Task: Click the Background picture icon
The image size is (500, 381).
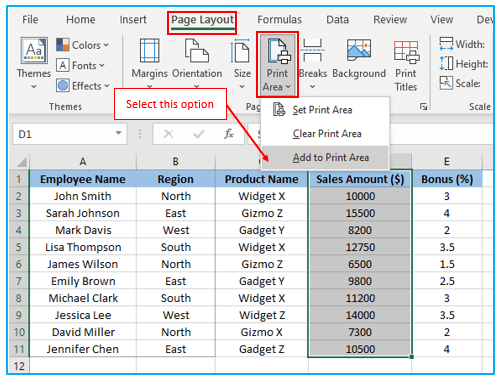Action: pyautogui.click(x=359, y=50)
